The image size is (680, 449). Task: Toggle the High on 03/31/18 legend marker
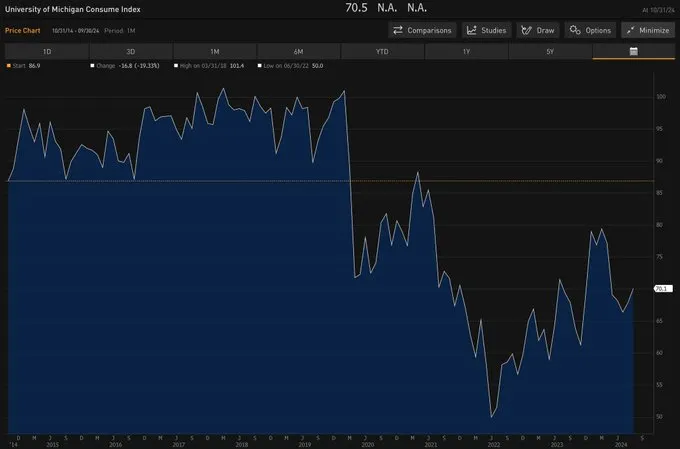coord(176,66)
